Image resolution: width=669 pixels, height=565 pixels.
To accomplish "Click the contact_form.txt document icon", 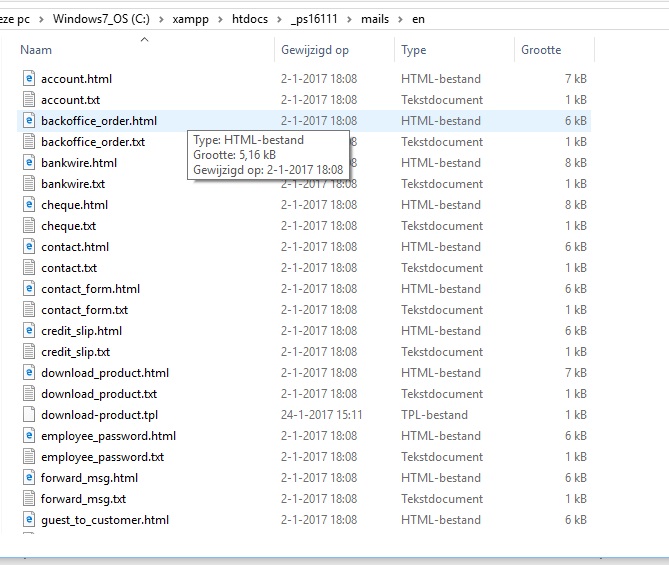I will [29, 309].
